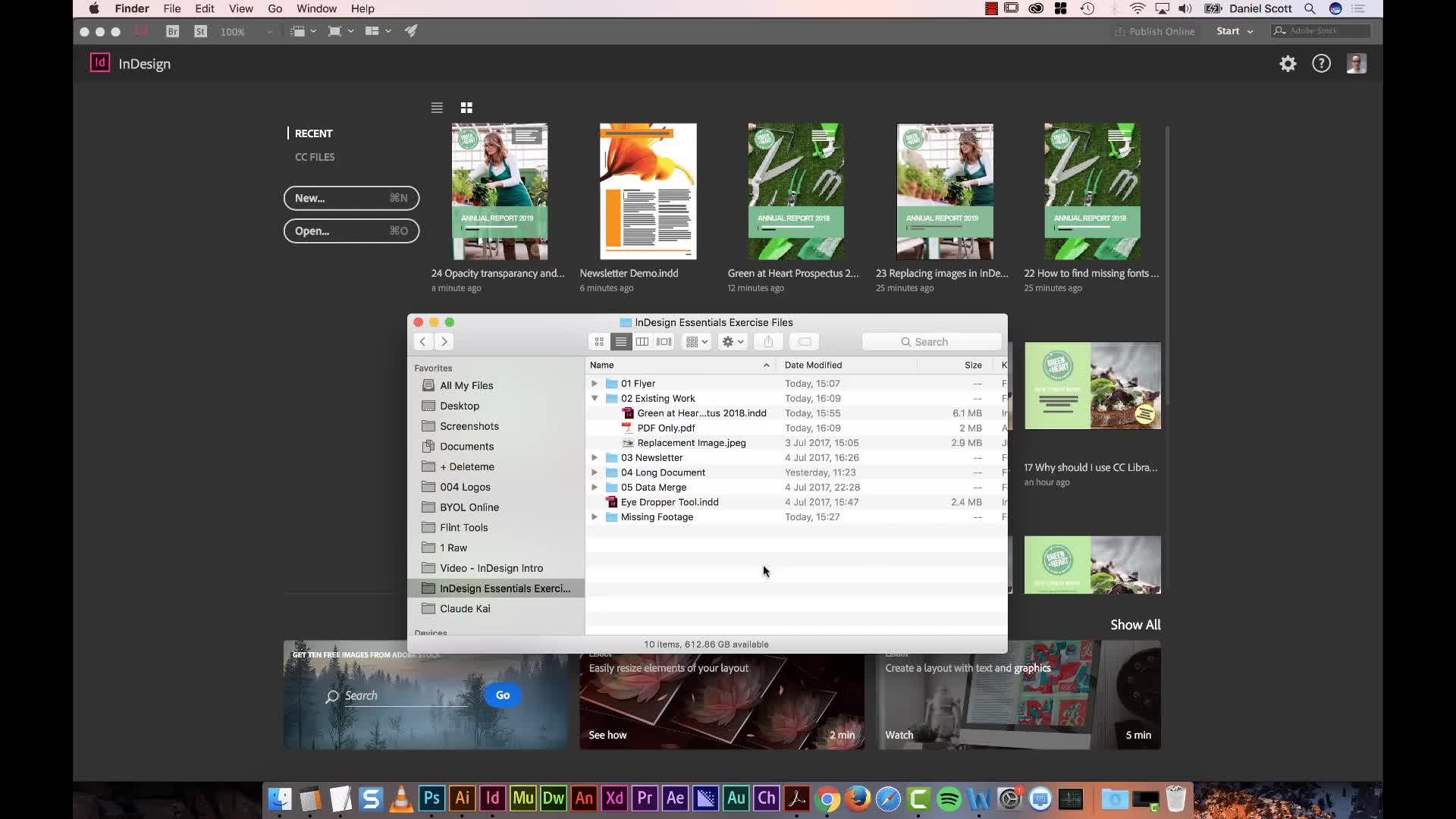1456x819 pixels.
Task: Open the Finder arrange items dropdown
Action: [696, 342]
